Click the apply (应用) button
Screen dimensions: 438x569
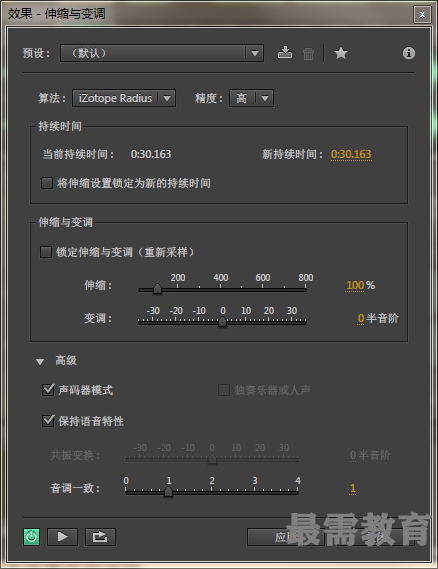286,537
